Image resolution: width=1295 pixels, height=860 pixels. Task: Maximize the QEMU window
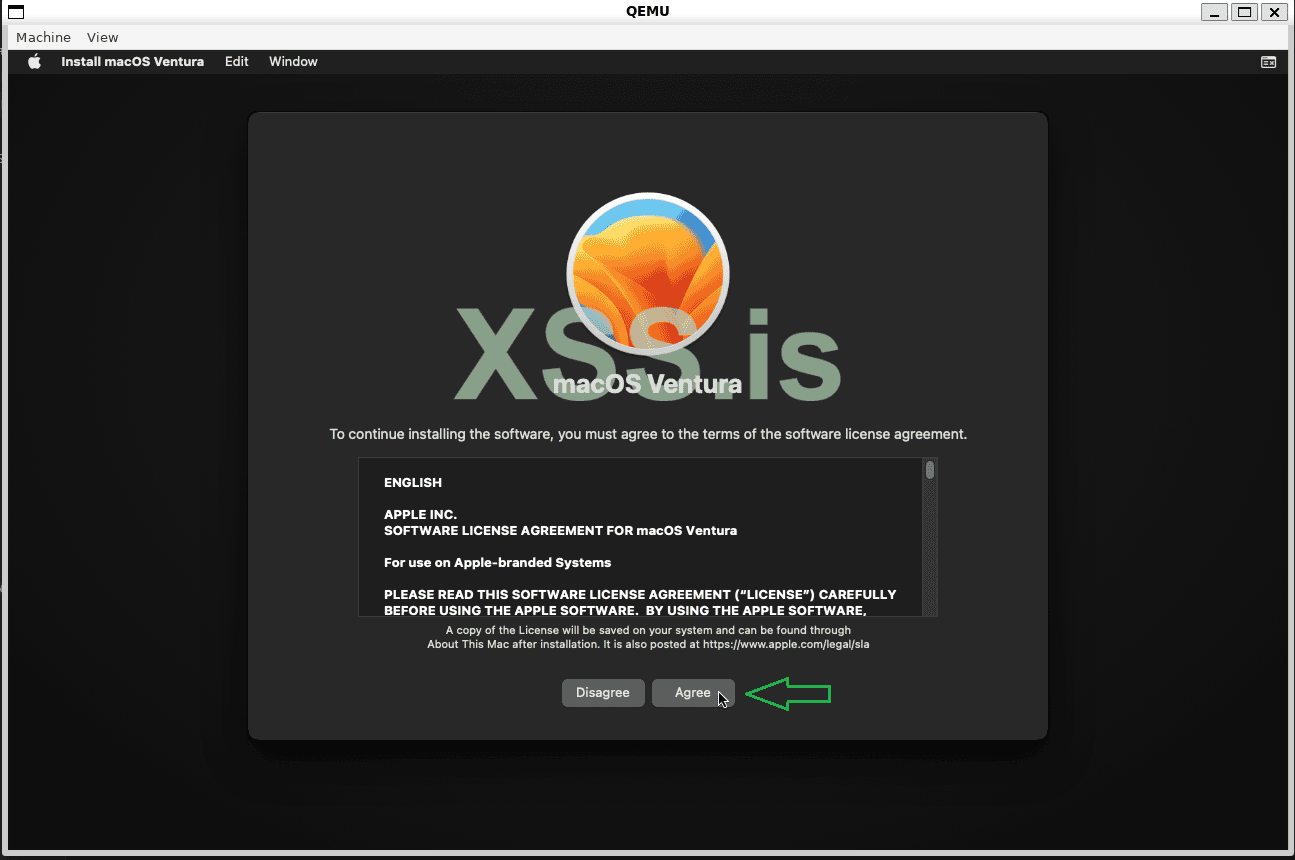[1244, 12]
